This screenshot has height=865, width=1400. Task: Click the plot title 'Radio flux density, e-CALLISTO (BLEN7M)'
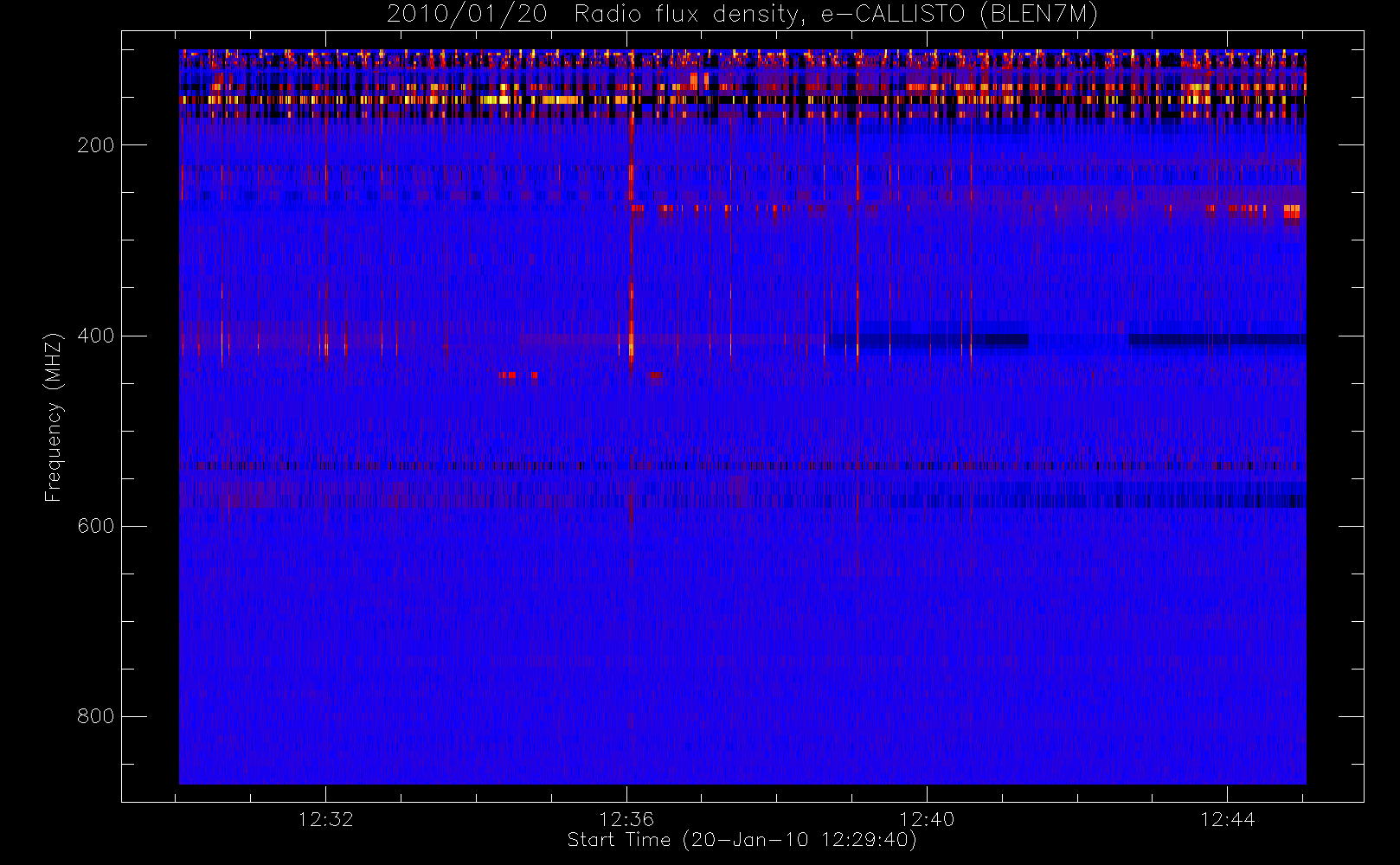coord(836,15)
